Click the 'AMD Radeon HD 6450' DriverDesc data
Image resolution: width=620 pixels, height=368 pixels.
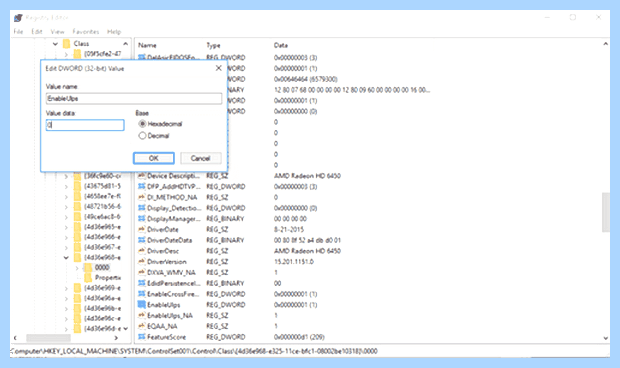(307, 251)
